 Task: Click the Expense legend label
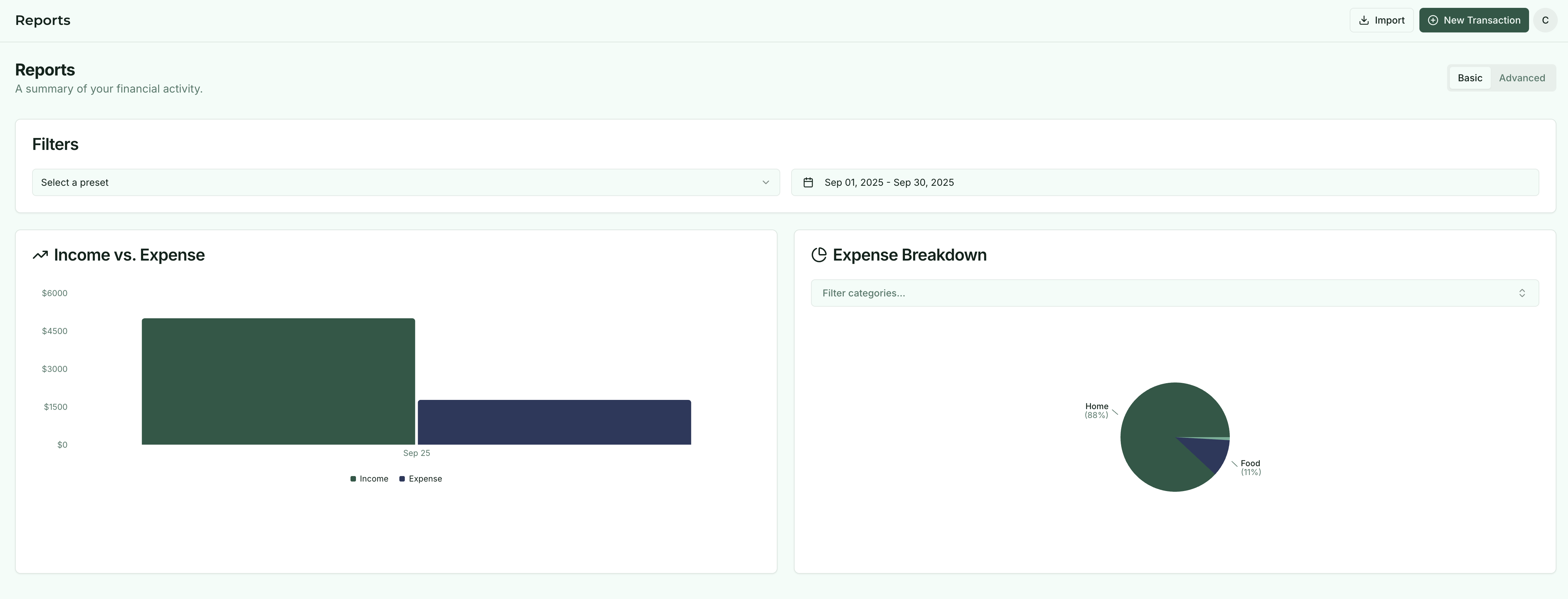pos(426,479)
